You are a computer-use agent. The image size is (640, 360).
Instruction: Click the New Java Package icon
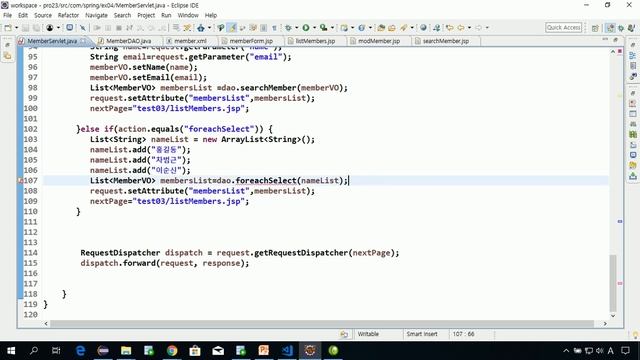coord(344,28)
